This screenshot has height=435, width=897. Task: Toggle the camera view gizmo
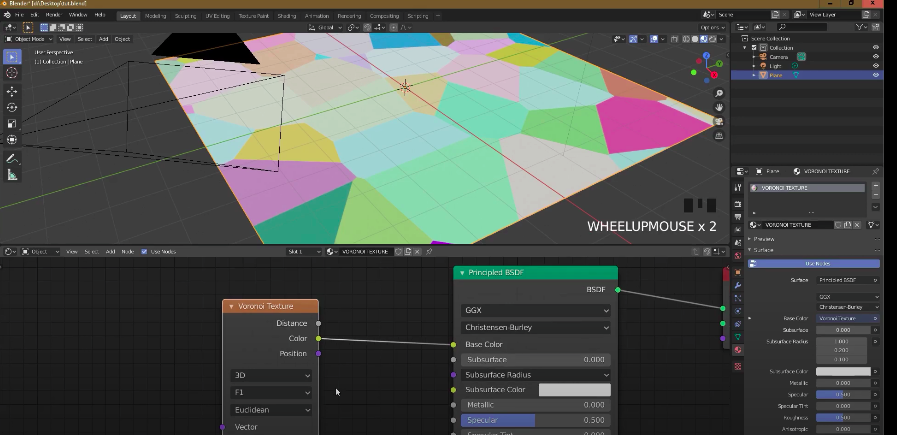coord(719,122)
